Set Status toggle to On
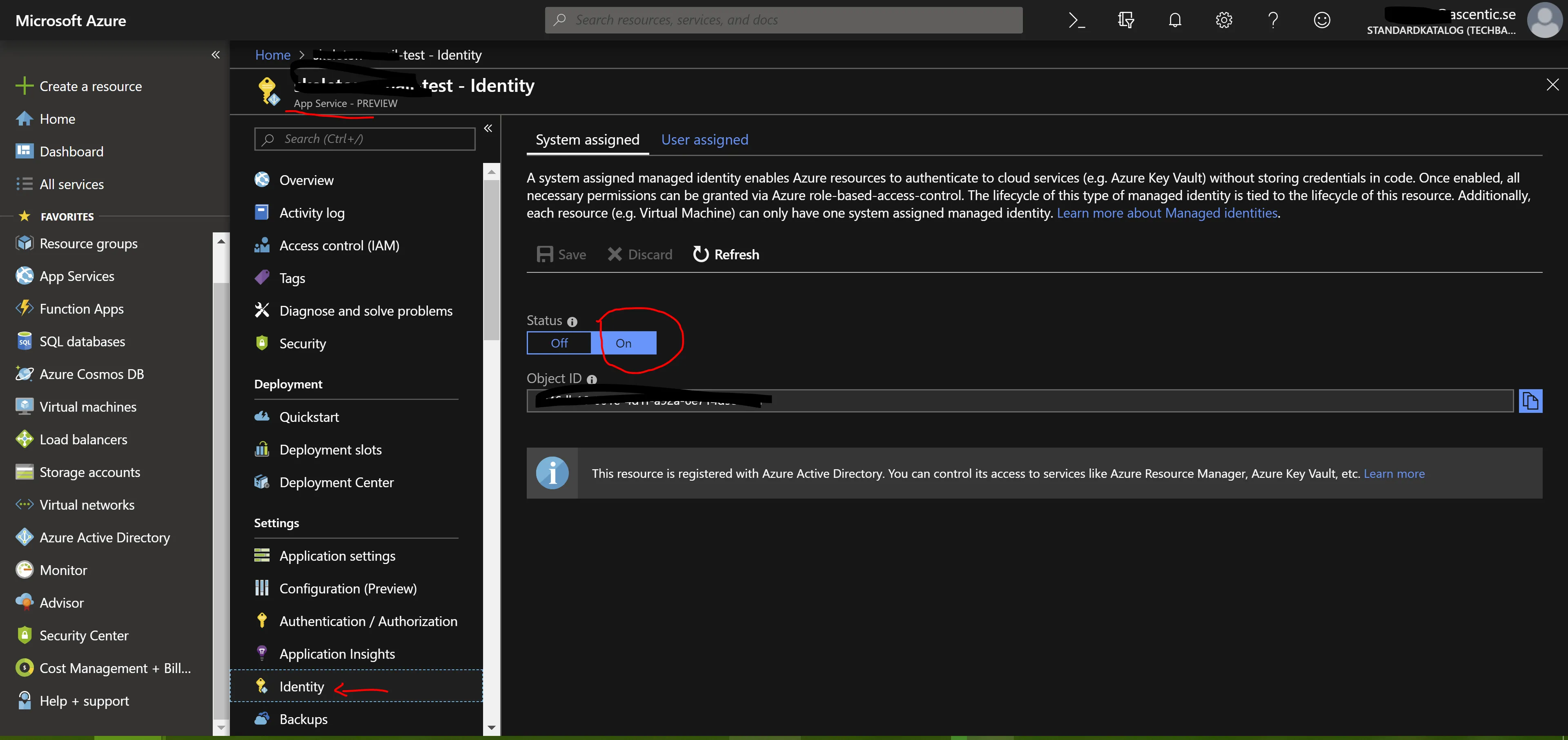The width and height of the screenshot is (1568, 740). click(623, 343)
